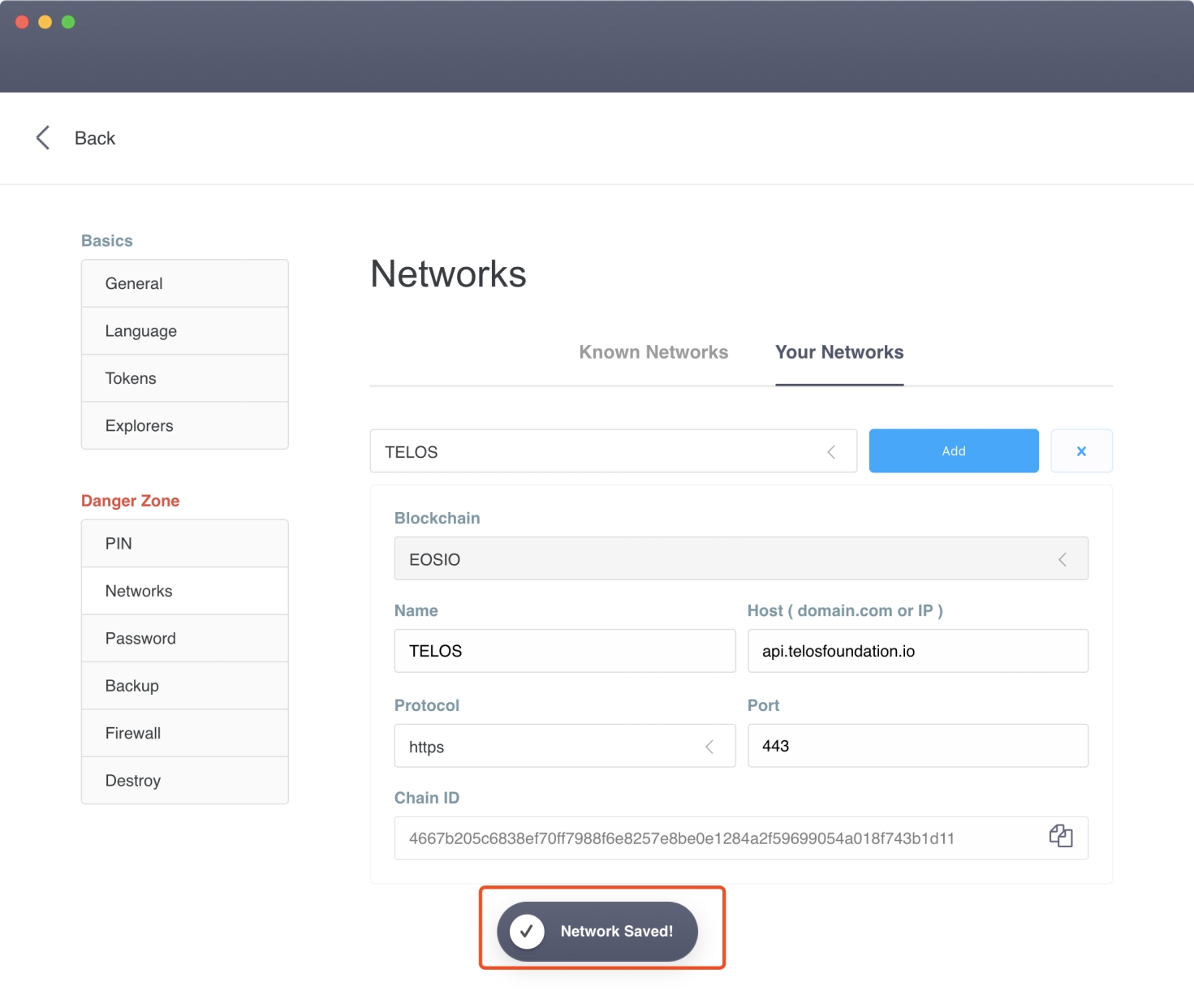1194x1008 pixels.
Task: Select Networks in the Danger Zone list
Action: [x=185, y=591]
